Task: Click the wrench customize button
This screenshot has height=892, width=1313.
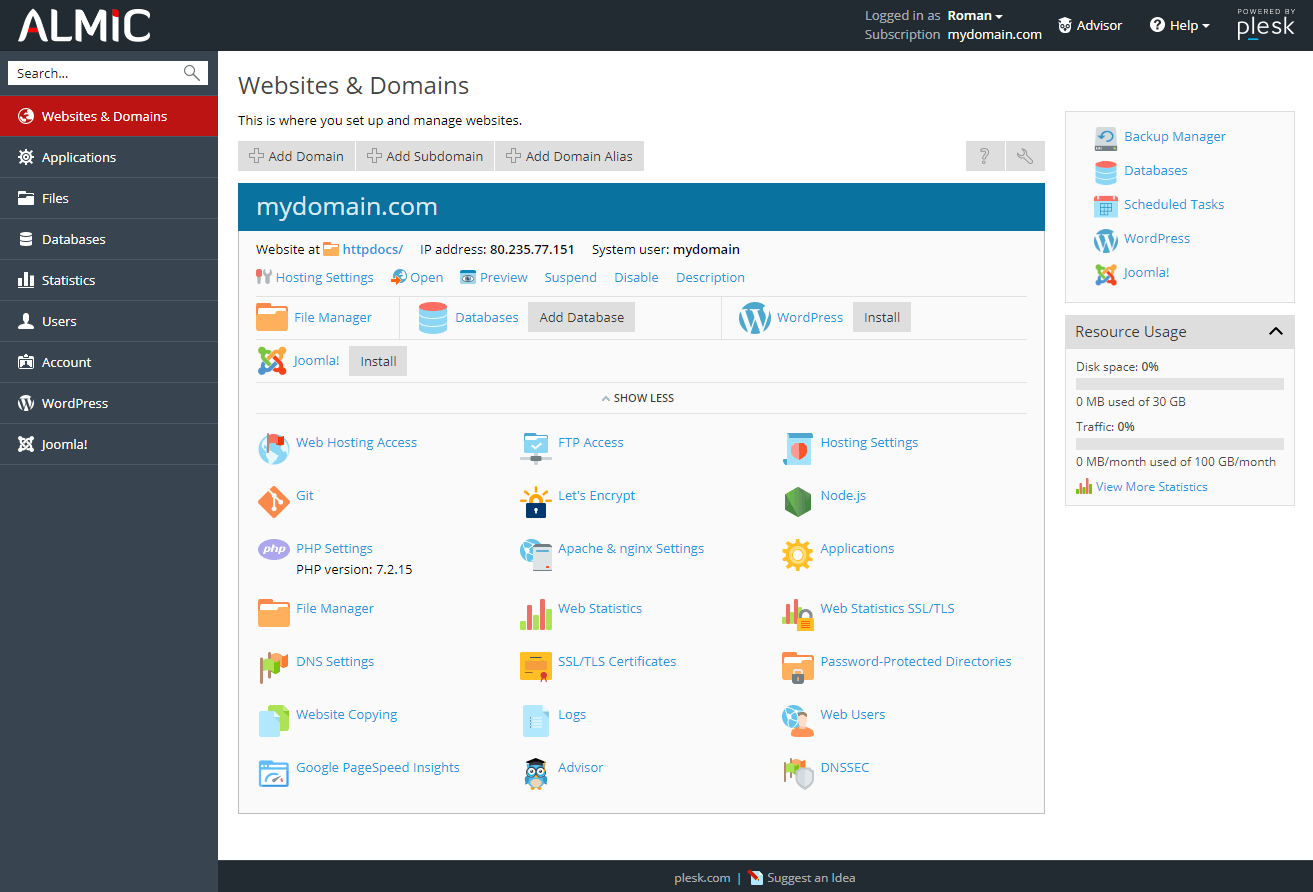Action: pyautogui.click(x=1025, y=156)
